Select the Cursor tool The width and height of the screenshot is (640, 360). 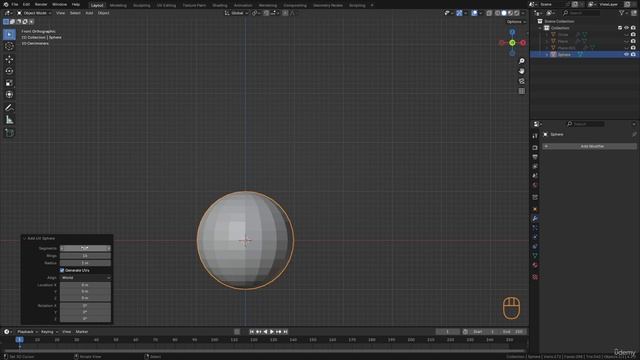point(9,46)
